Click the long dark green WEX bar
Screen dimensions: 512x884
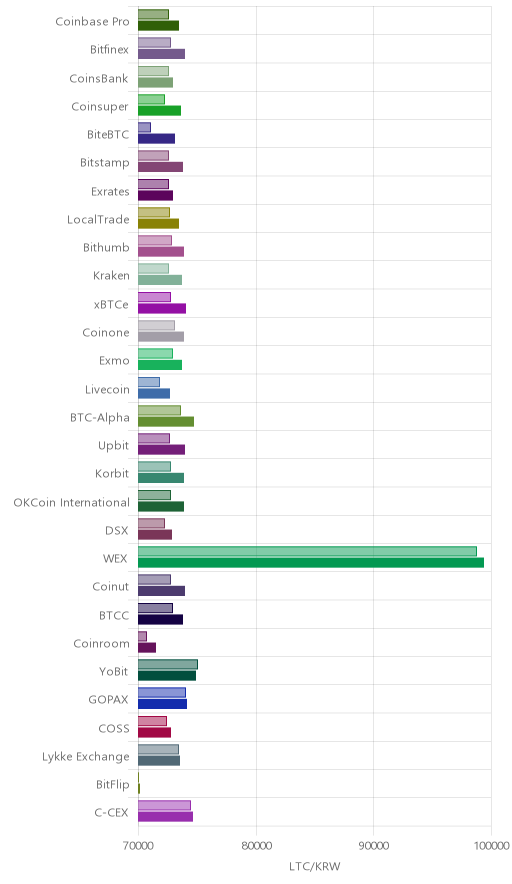[x=311, y=563]
